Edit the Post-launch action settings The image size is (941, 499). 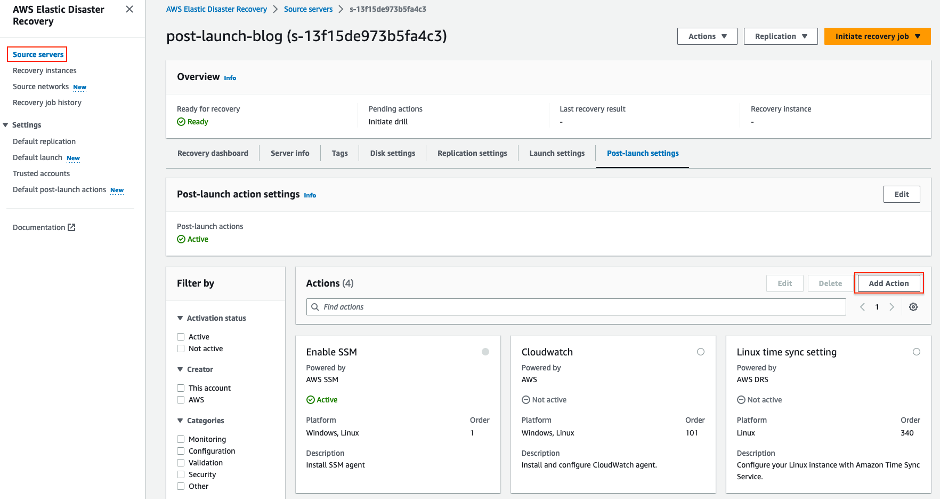[901, 195]
